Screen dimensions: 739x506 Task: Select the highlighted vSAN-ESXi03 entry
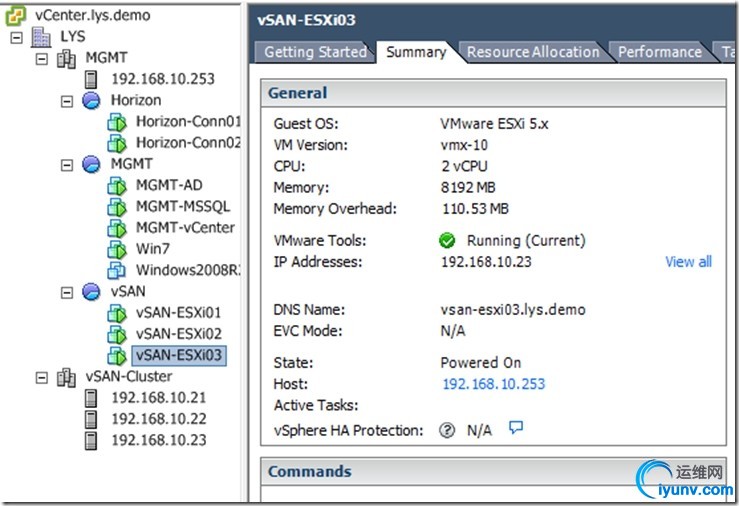tap(179, 355)
